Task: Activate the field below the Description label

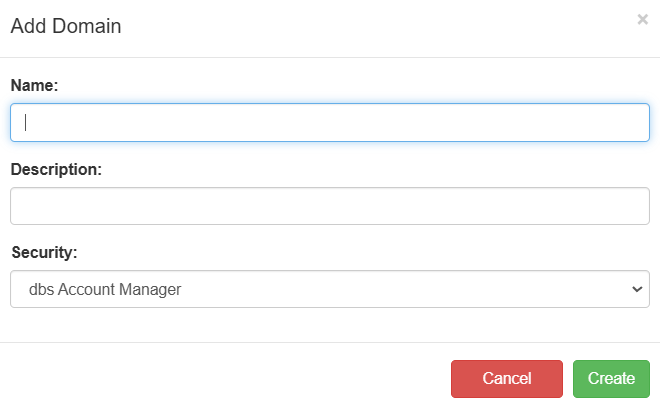Action: click(x=330, y=206)
